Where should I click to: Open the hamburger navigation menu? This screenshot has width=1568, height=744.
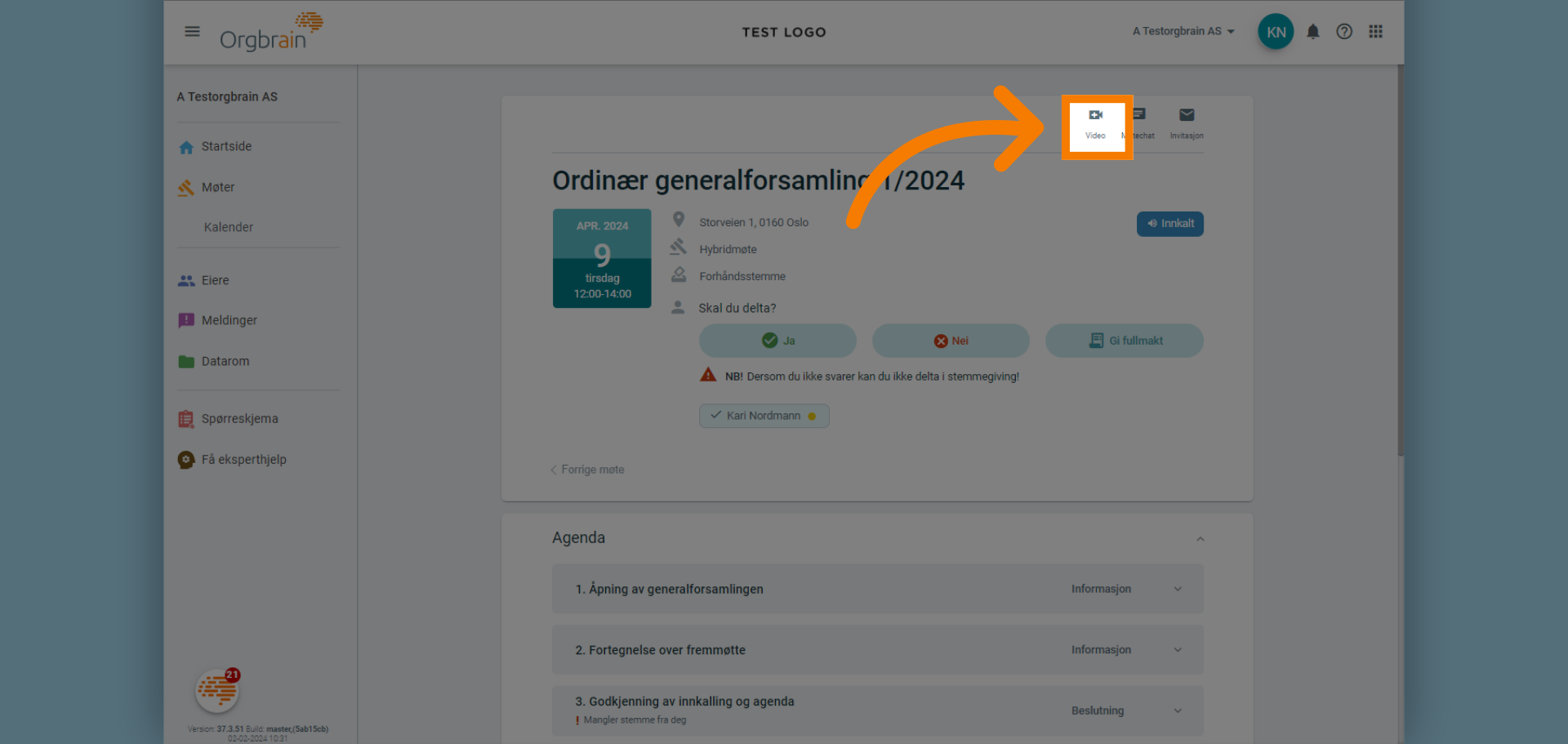(192, 32)
